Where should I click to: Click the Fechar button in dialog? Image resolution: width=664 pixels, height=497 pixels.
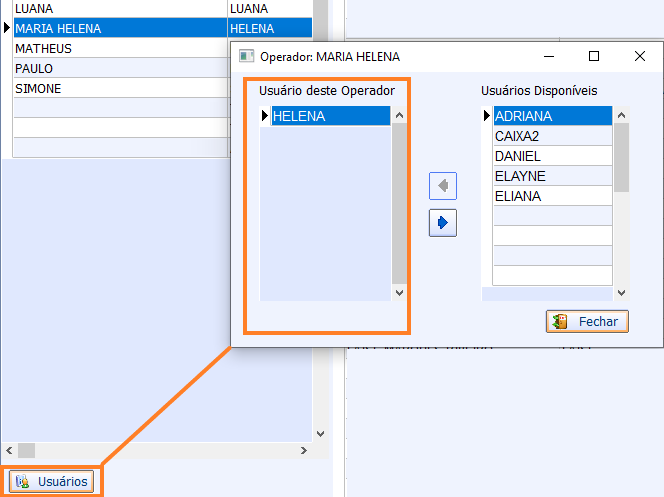587,321
